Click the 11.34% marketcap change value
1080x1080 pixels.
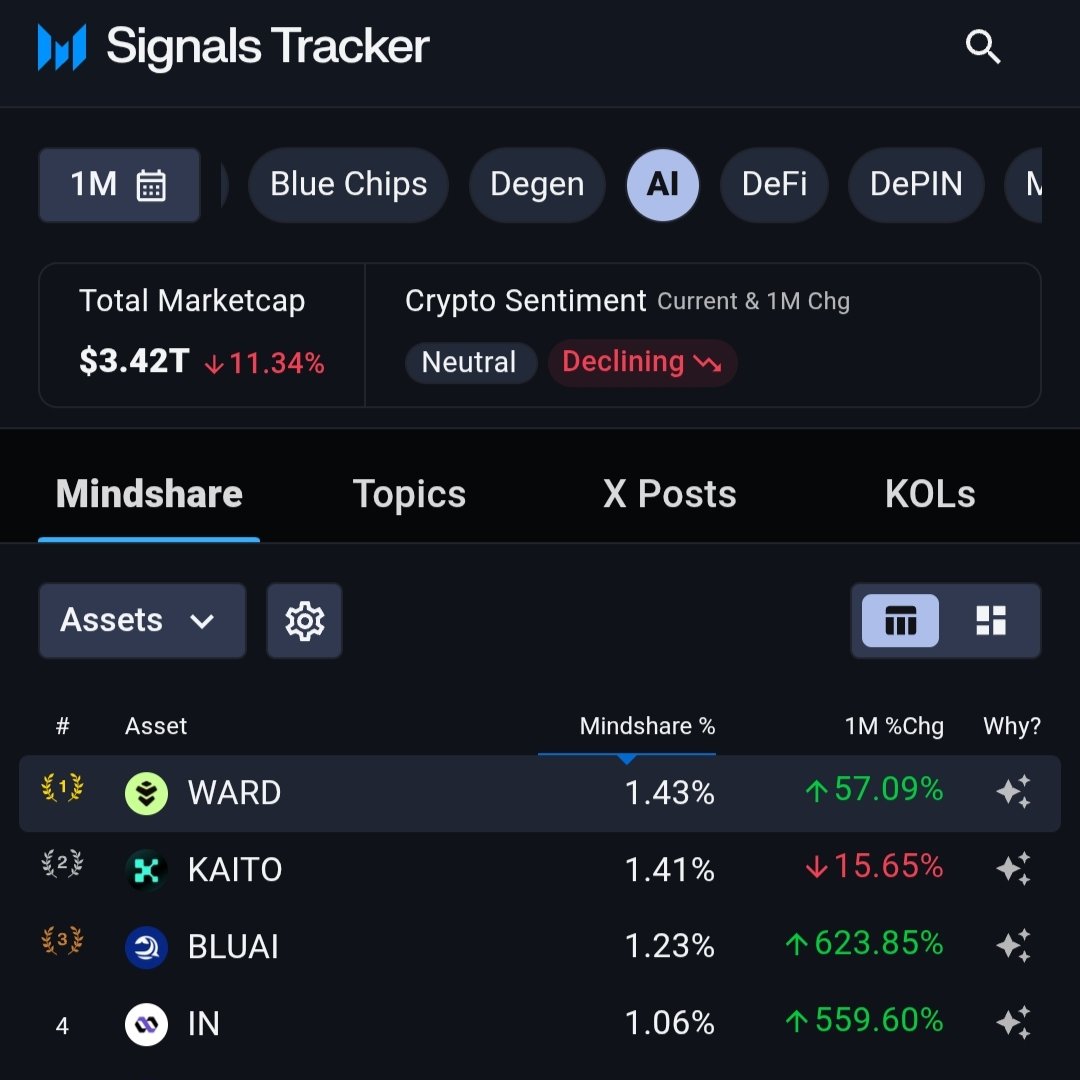point(264,363)
